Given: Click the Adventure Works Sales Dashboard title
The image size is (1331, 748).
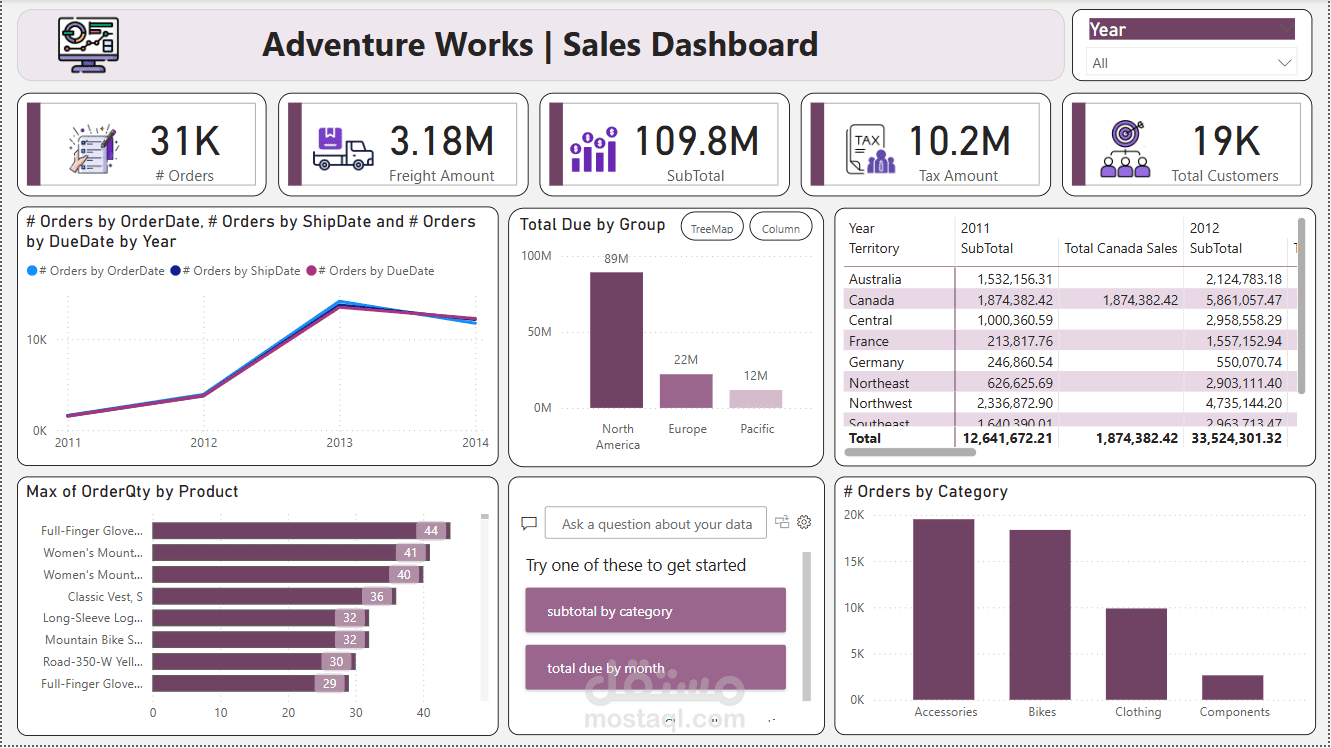Looking at the screenshot, I should 540,45.
